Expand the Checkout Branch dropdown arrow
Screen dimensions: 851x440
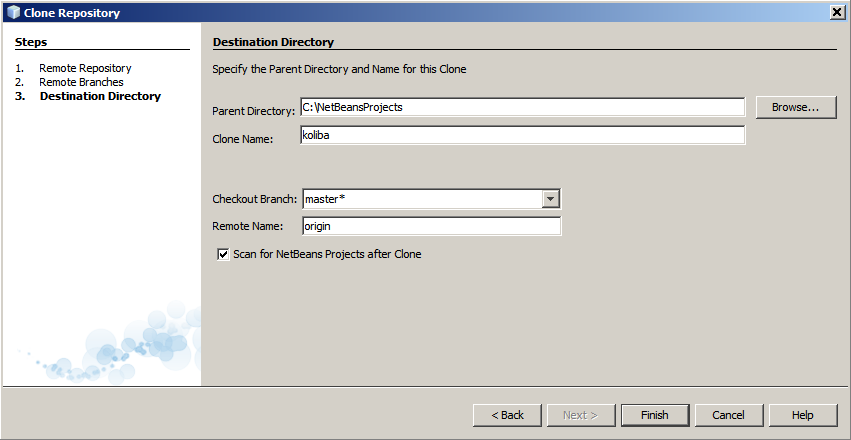coord(550,199)
